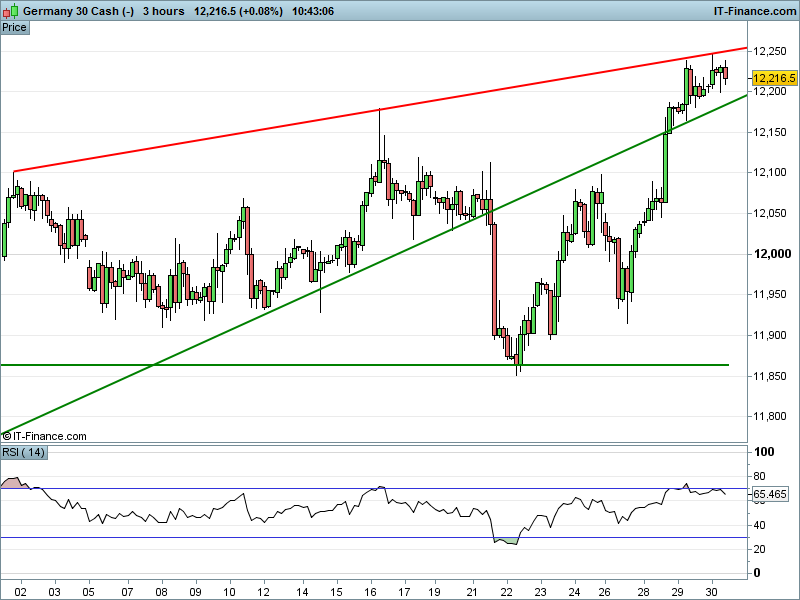Click the 10:43:06 clock text
Viewport: 800px width, 600px height.
313,11
